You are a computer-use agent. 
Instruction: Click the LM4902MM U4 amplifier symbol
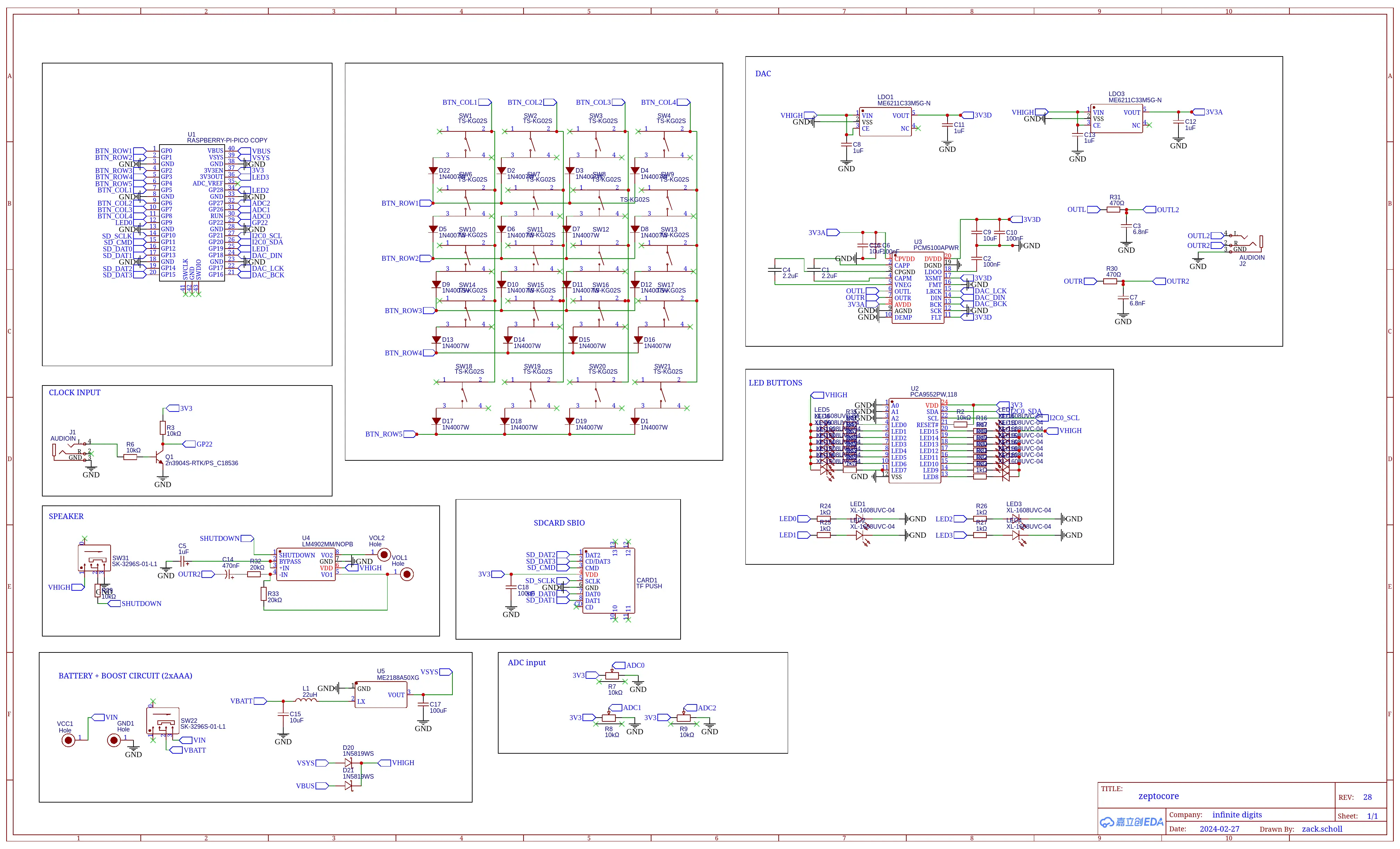(x=305, y=564)
